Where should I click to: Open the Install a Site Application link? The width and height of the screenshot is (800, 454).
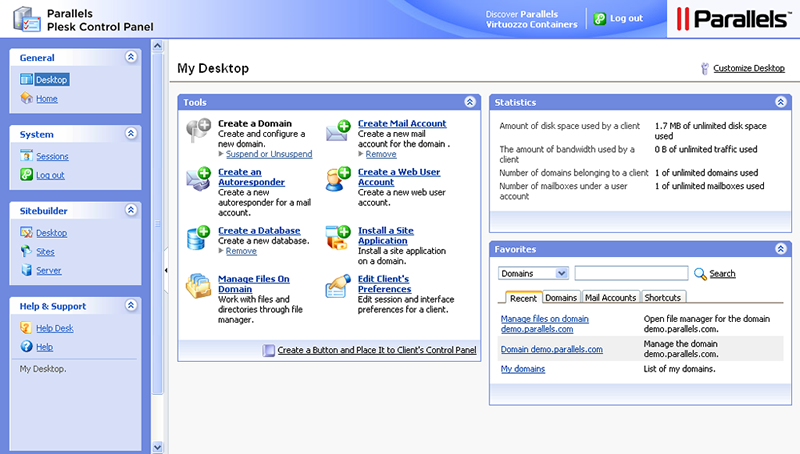pos(385,236)
